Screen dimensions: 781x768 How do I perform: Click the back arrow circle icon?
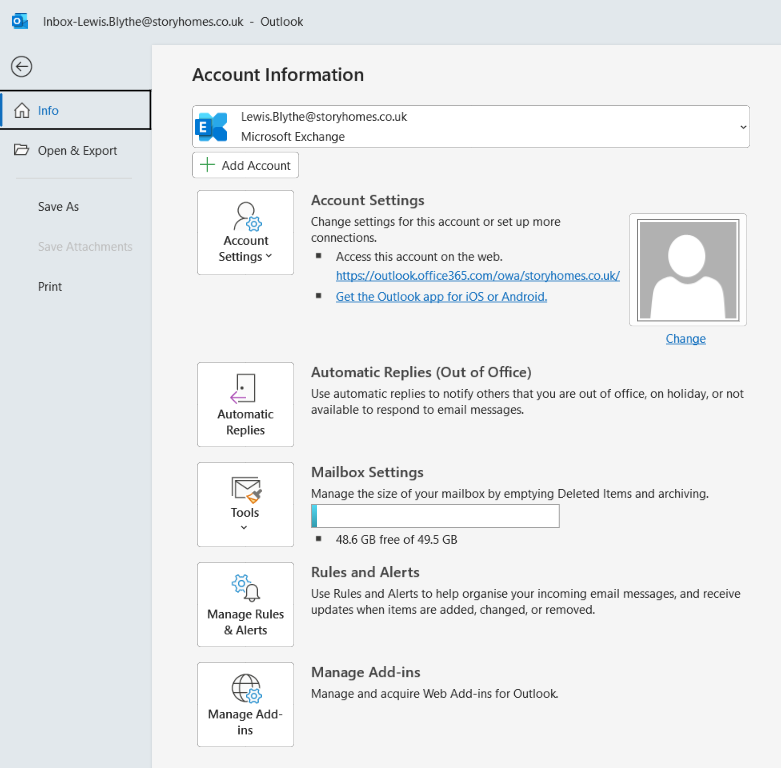tap(21, 66)
